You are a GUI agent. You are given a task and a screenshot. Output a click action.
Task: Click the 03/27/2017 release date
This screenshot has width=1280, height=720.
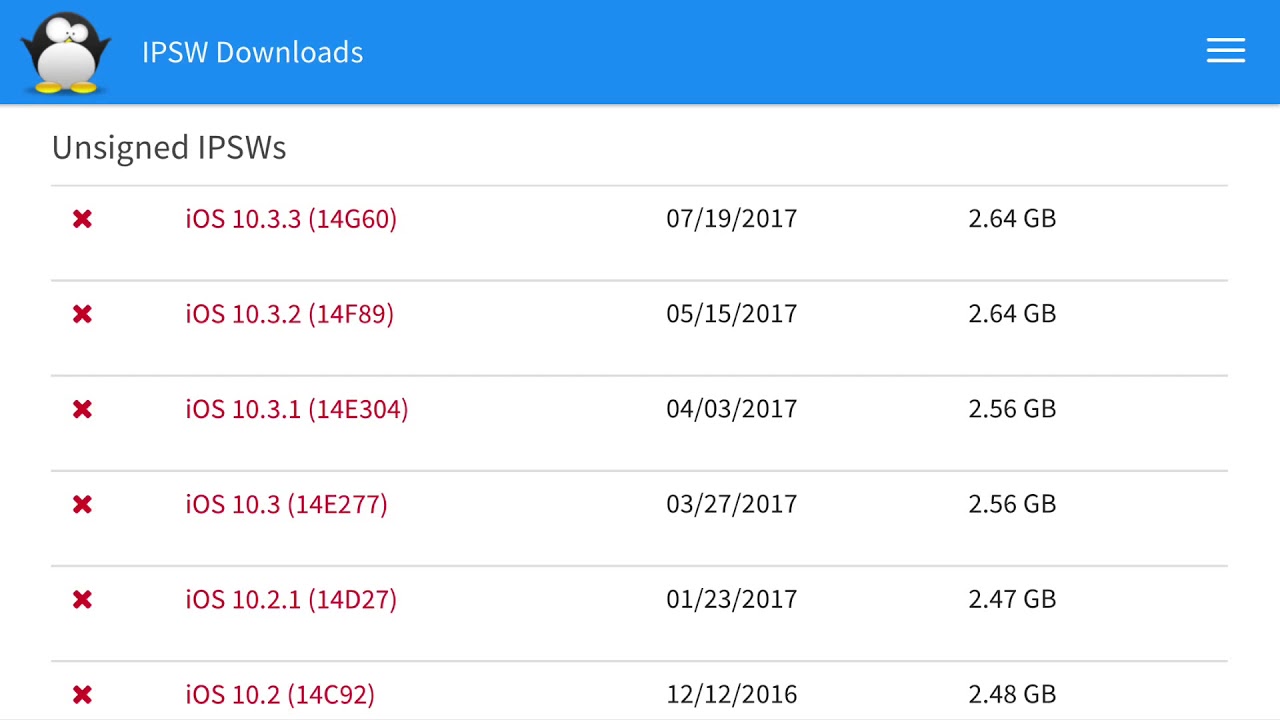[731, 504]
